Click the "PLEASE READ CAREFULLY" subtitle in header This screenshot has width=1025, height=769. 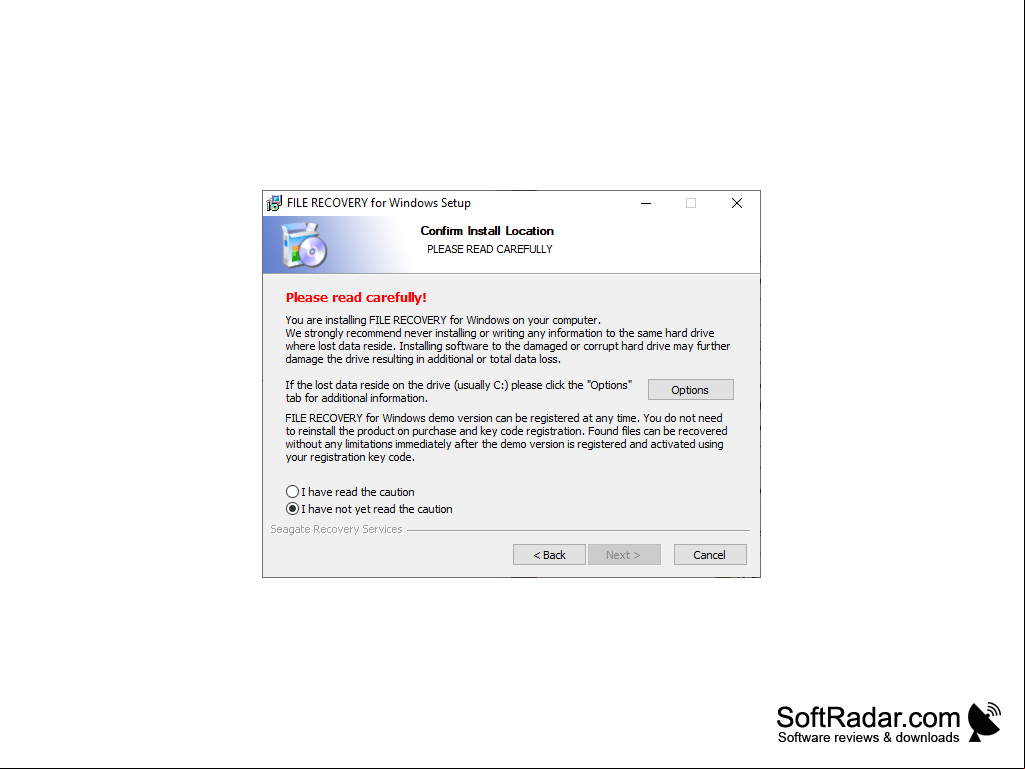(490, 249)
